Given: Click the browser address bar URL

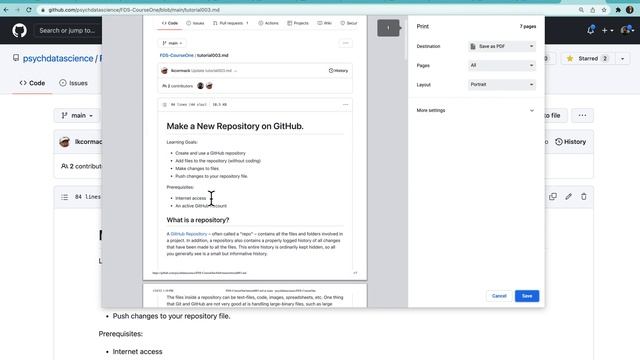Looking at the screenshot, I should coord(134,10).
